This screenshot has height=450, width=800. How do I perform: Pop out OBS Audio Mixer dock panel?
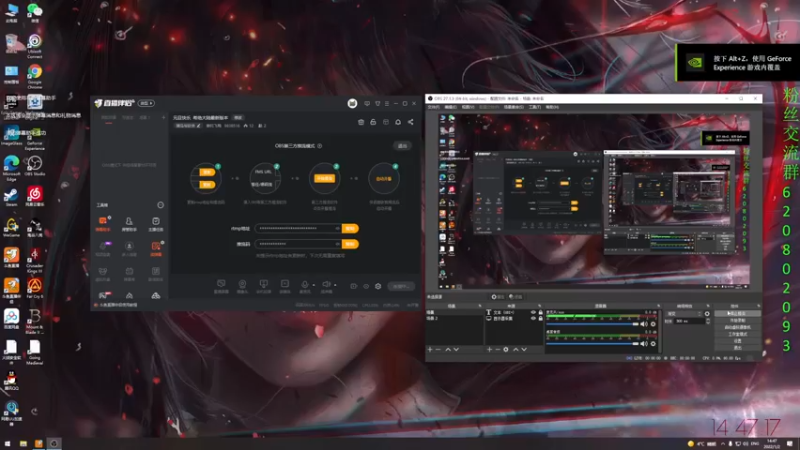tap(658, 306)
